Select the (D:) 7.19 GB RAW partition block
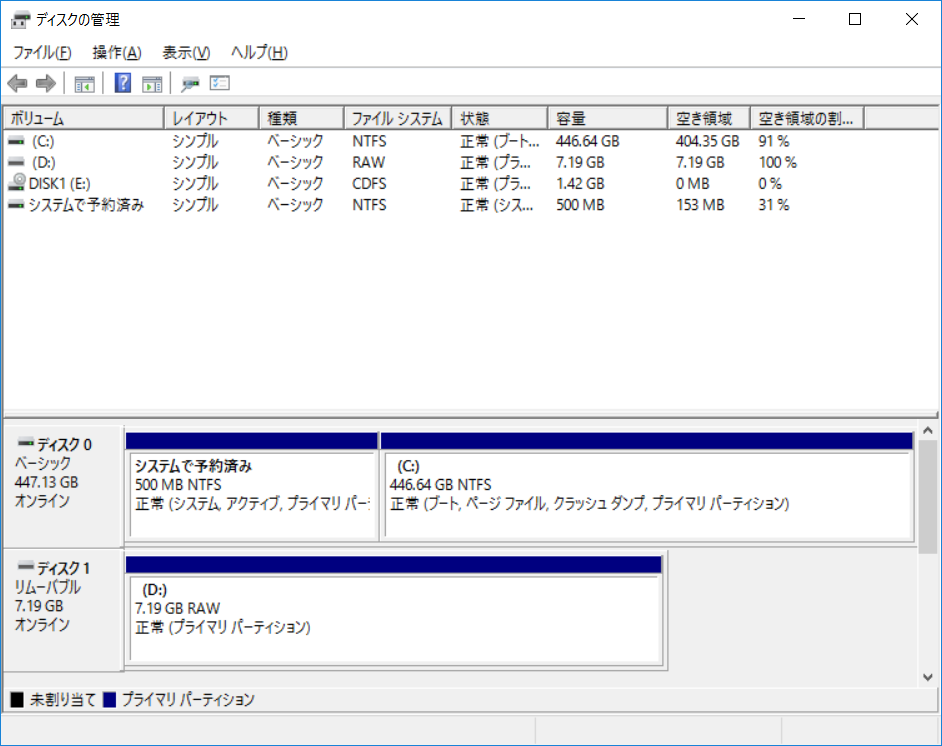This screenshot has width=942, height=746. pos(394,610)
